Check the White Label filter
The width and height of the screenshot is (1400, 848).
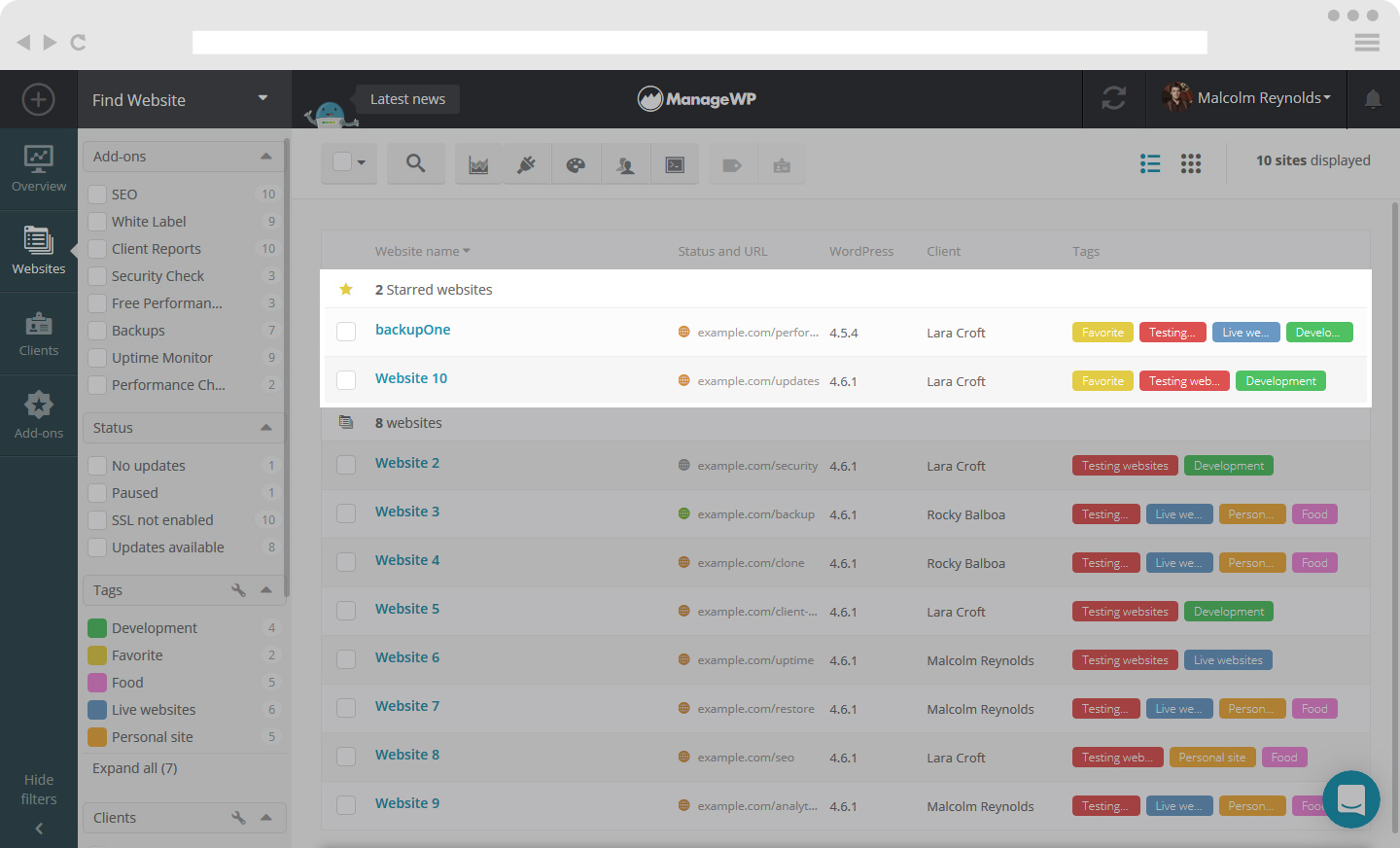(x=97, y=222)
